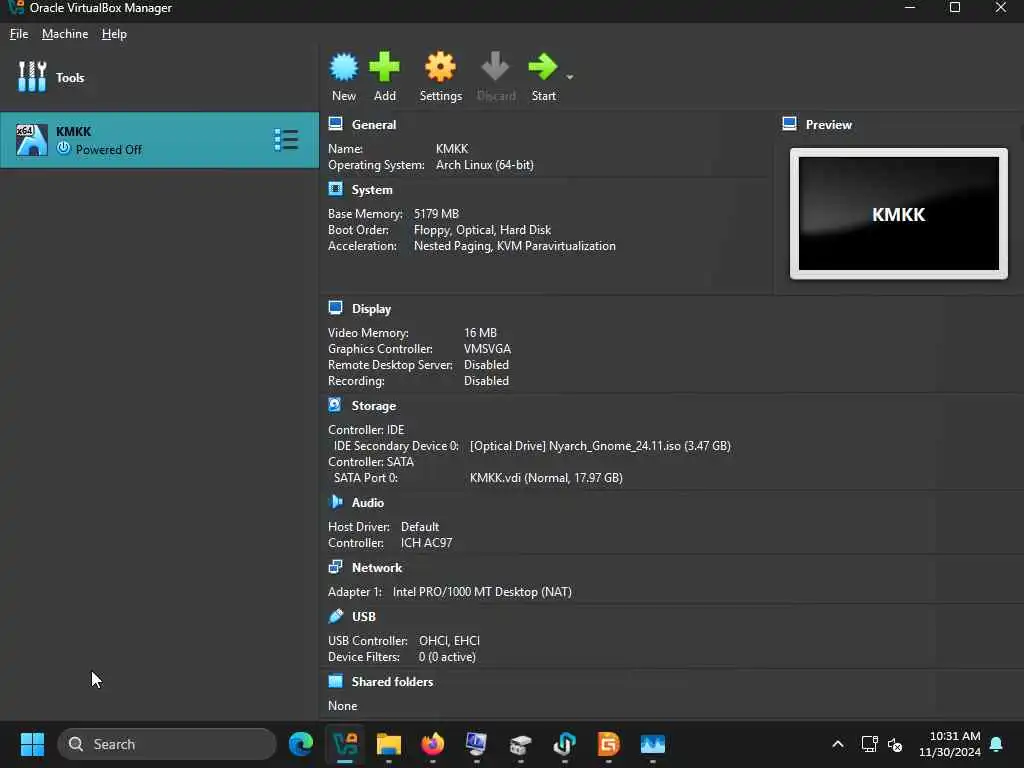The image size is (1024, 768).
Task: Click the Display section icon
Action: coord(336,308)
